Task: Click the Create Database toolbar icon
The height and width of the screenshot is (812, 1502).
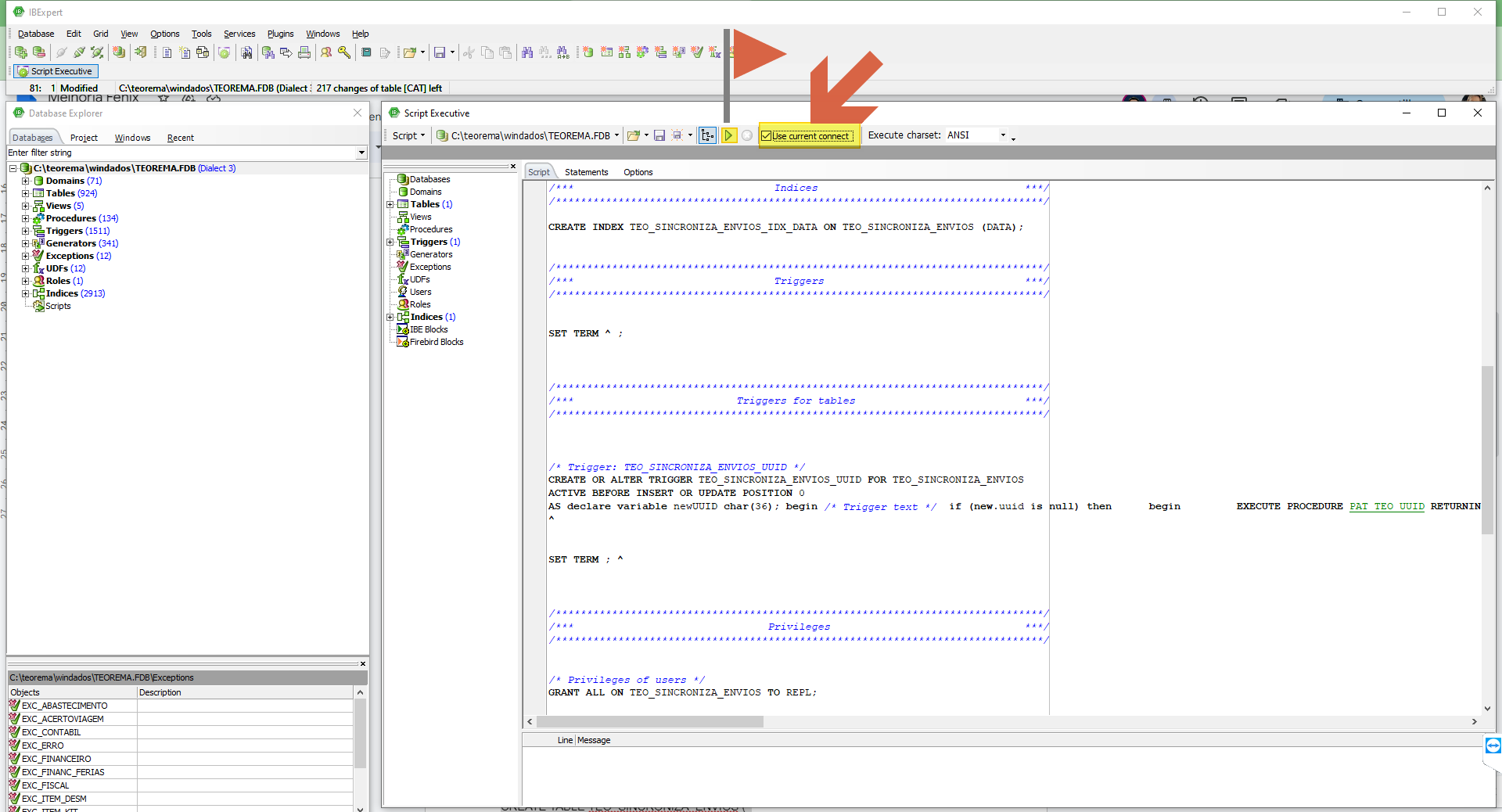Action: pos(119,52)
